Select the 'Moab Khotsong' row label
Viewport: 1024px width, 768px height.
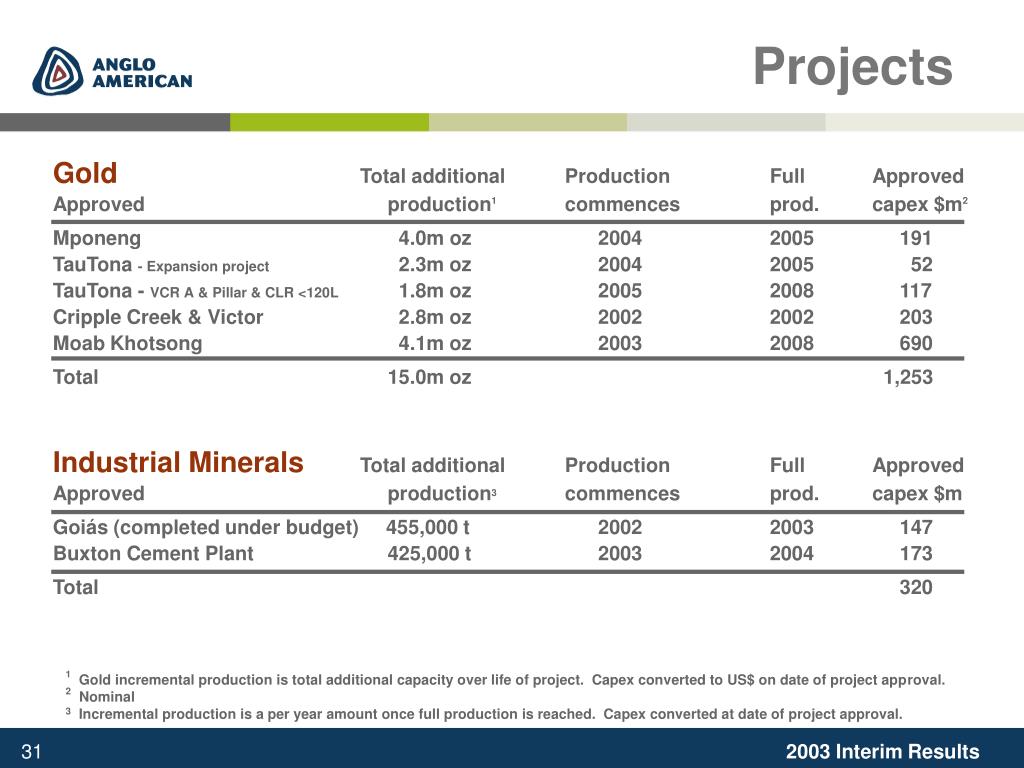127,343
